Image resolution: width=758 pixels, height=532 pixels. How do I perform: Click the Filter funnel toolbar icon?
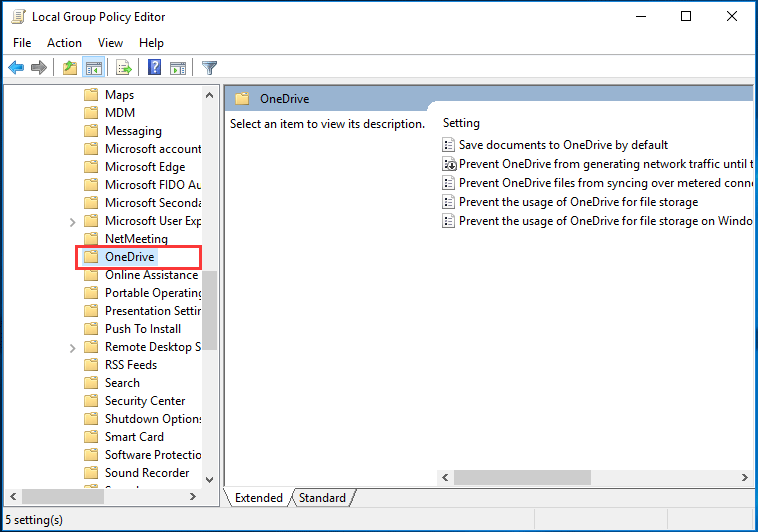pos(209,68)
